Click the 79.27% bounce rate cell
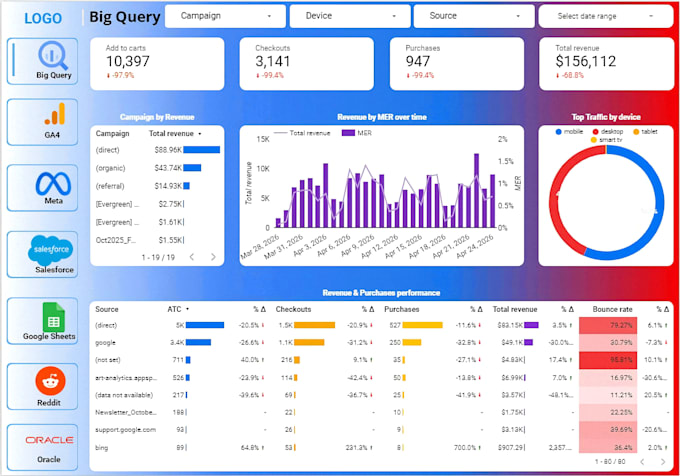 (608, 325)
